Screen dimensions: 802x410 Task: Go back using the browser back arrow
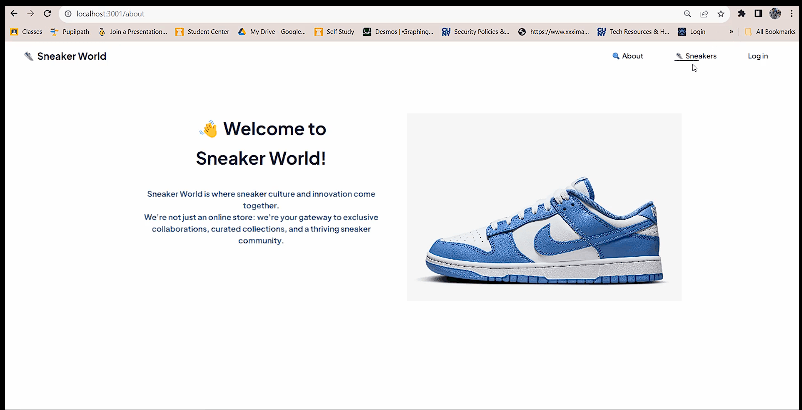14,14
